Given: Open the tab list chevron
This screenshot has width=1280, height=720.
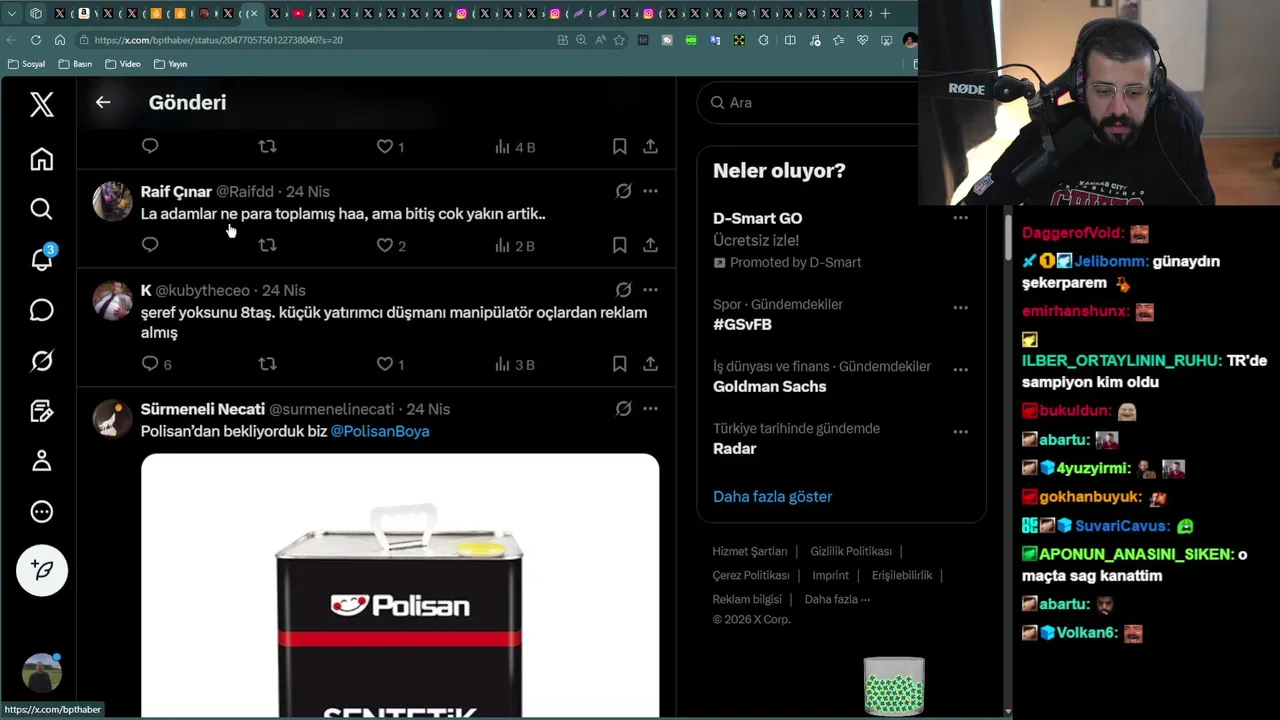Looking at the screenshot, I should click(12, 13).
